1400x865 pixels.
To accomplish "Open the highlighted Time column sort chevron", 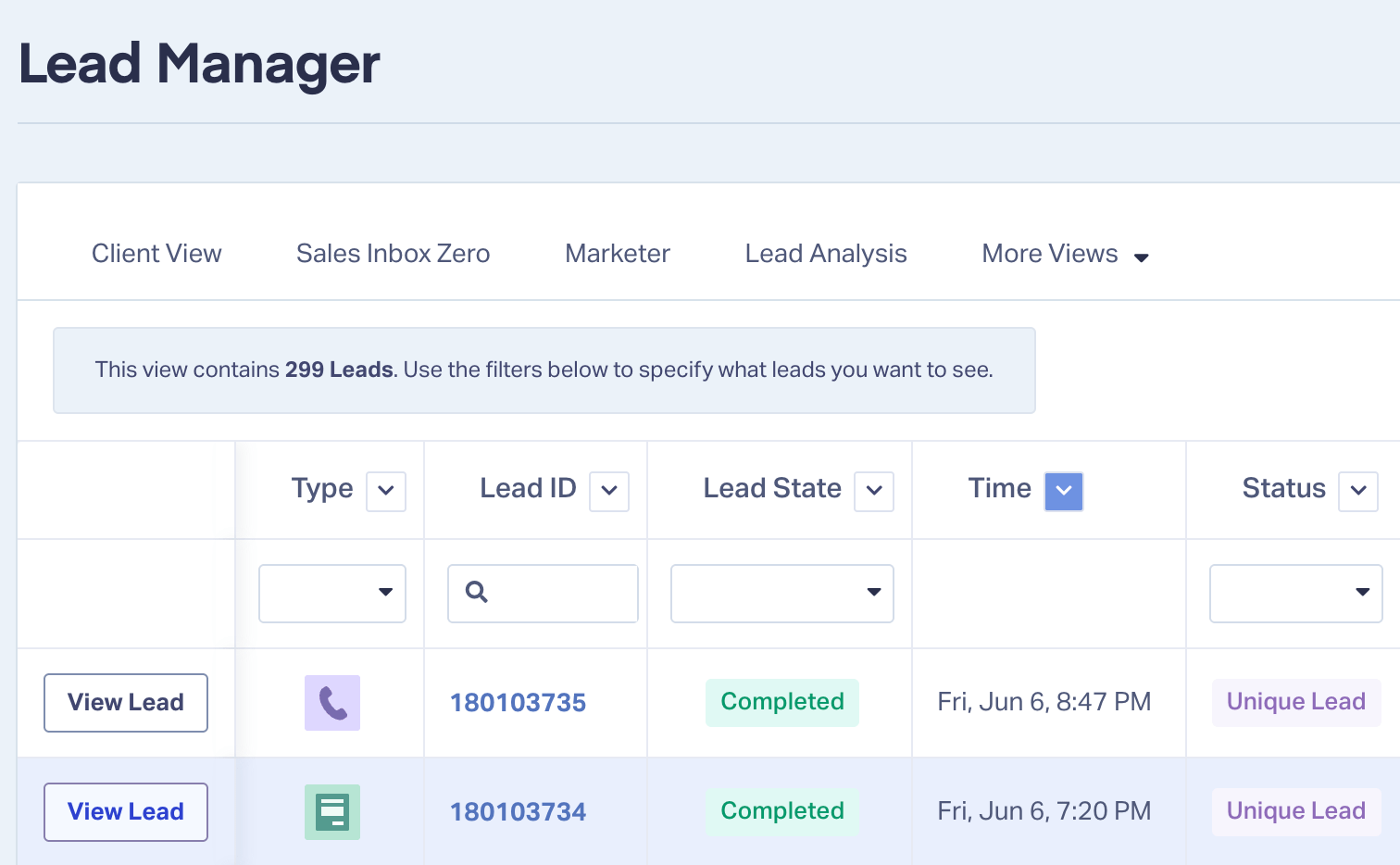I will tap(1064, 491).
